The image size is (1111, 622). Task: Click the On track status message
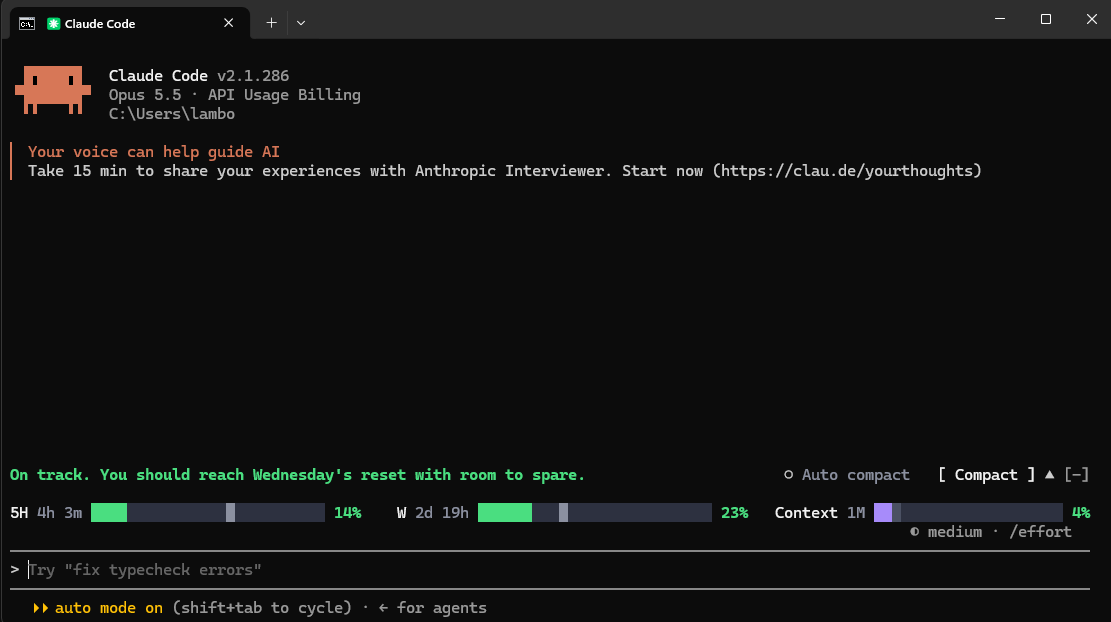(298, 475)
